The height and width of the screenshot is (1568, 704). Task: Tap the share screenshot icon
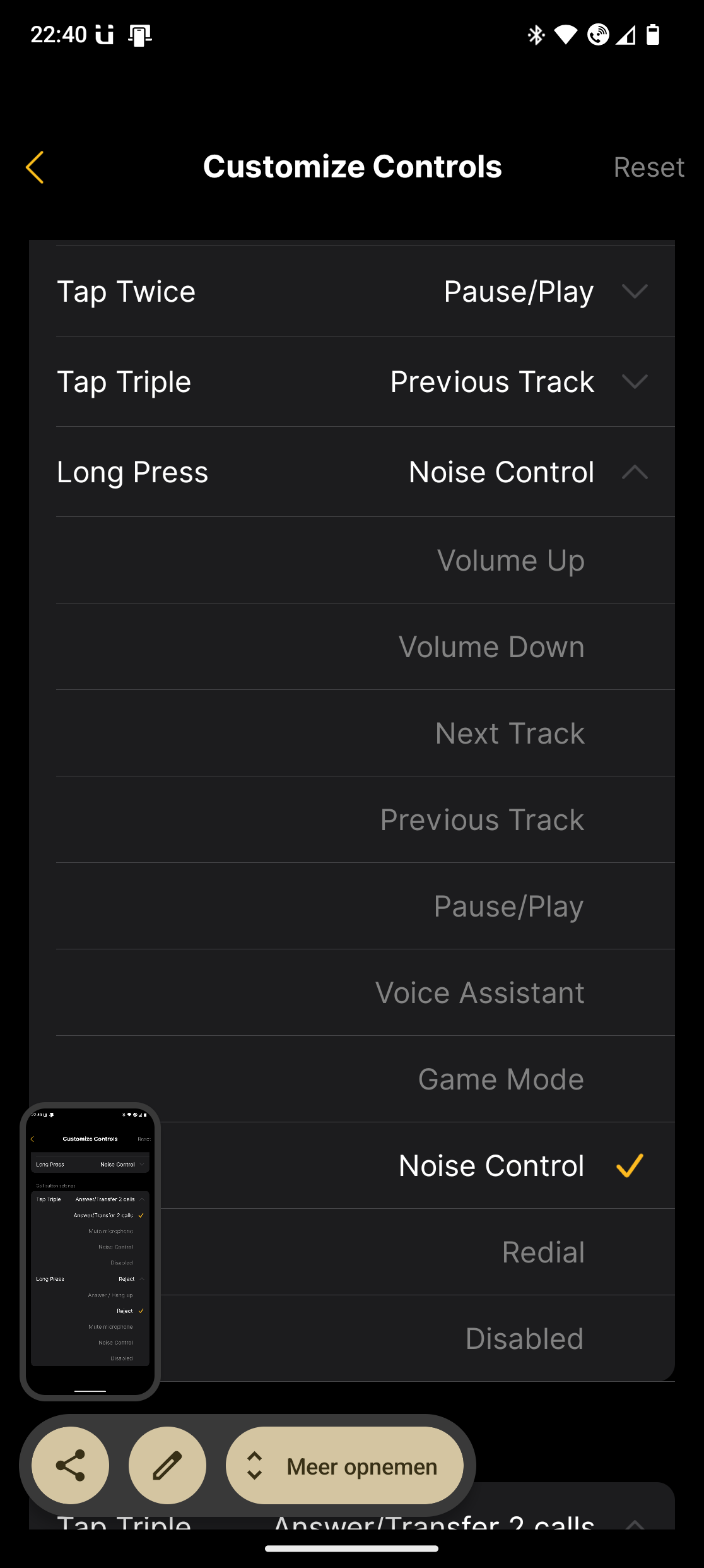70,1465
